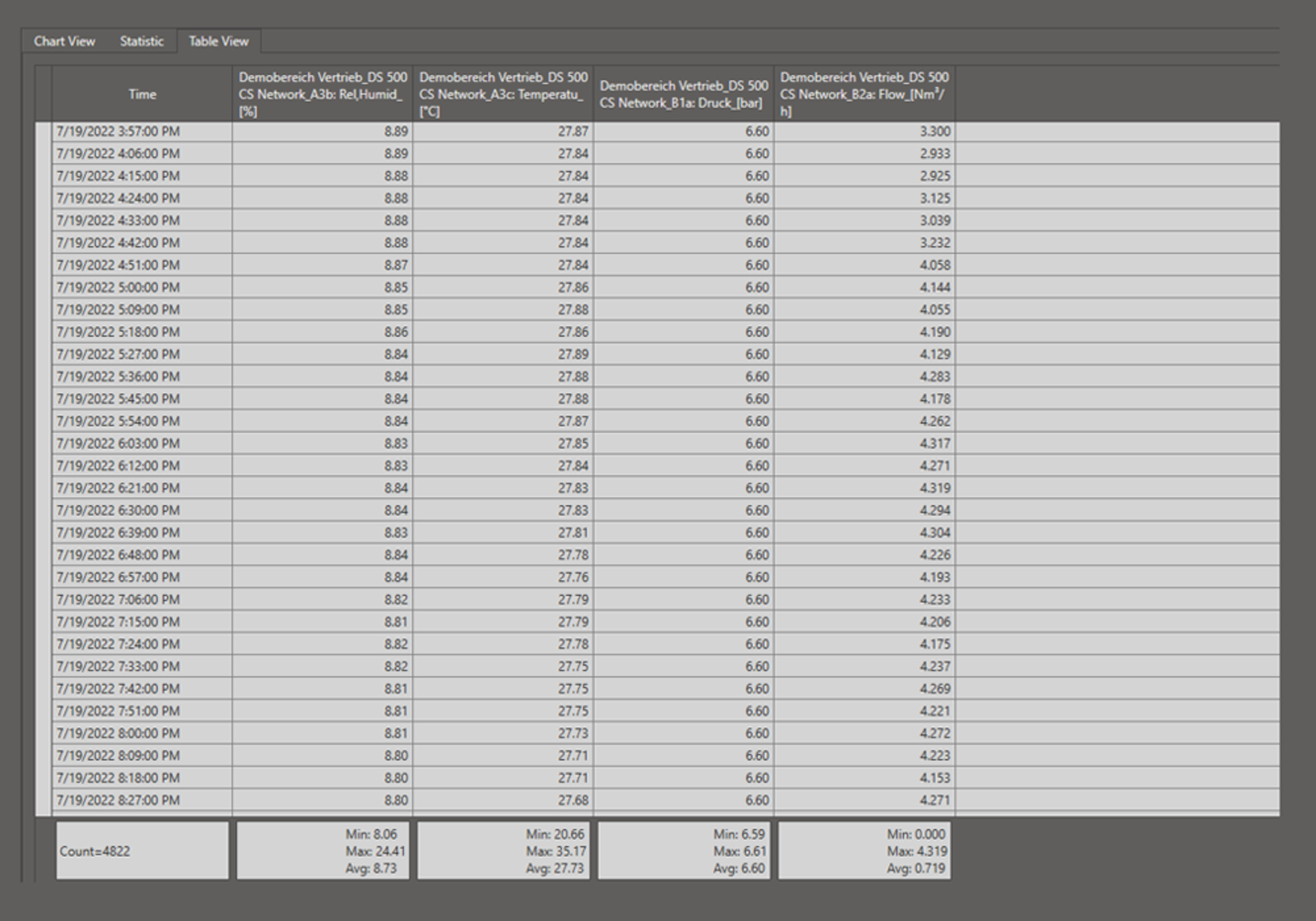Open the Statistic tab
Screen dimensions: 1316x921
point(142,41)
